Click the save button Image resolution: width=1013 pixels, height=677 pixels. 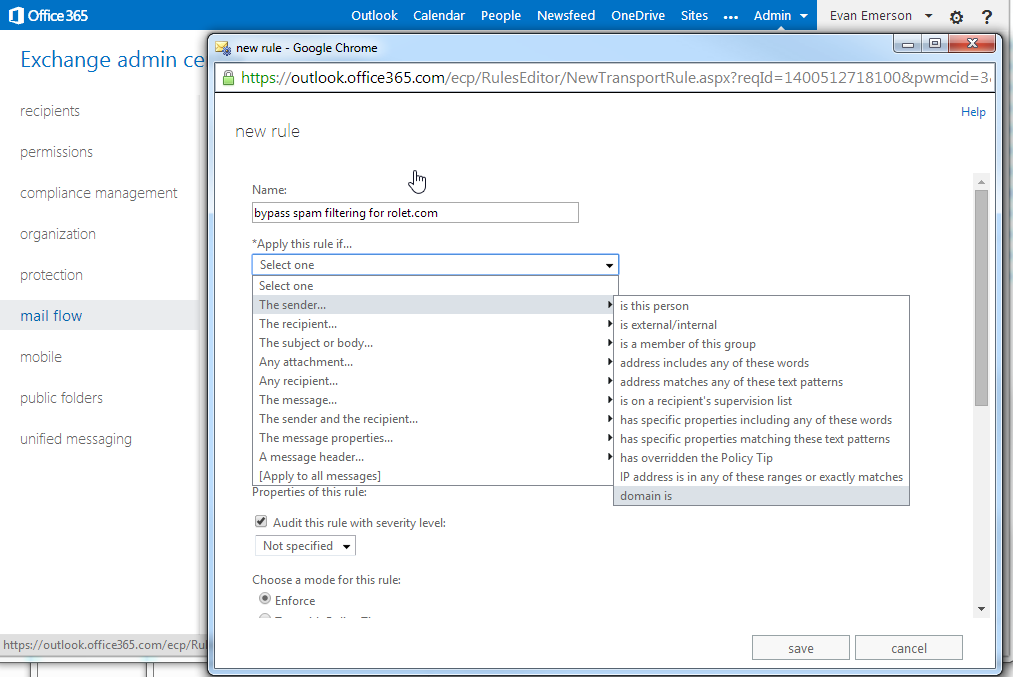[800, 648]
